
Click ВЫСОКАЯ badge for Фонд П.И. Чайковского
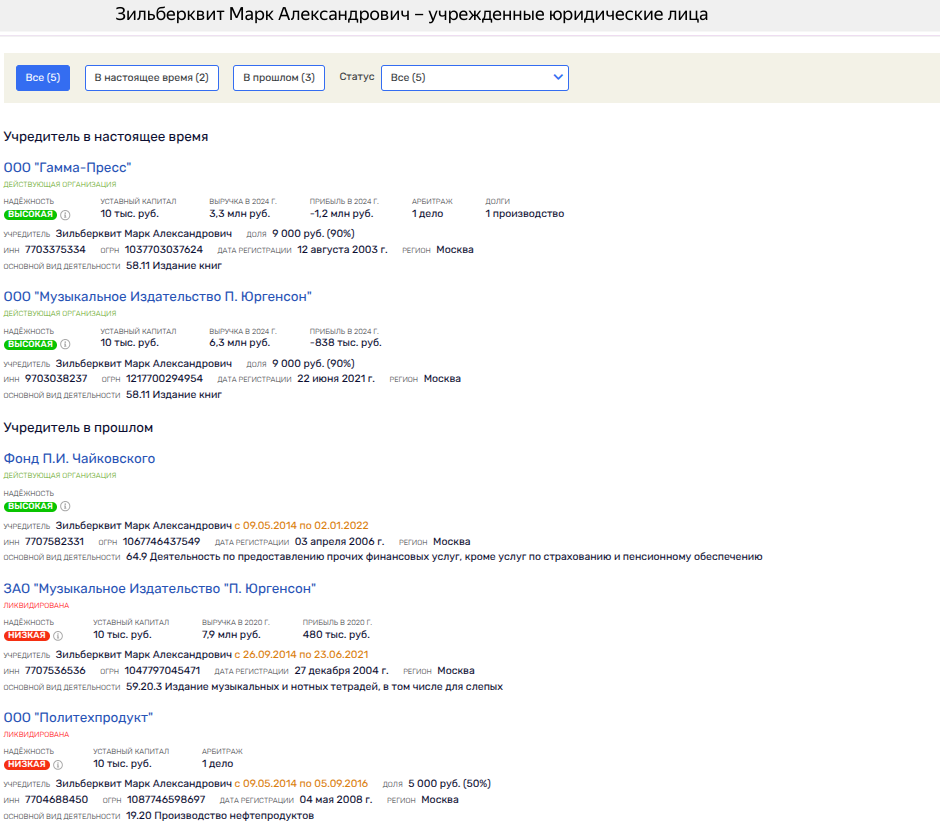click(30, 506)
